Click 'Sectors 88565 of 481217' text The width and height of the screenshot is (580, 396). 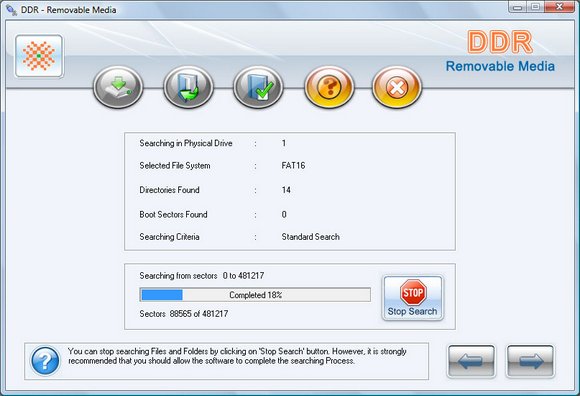click(x=184, y=314)
